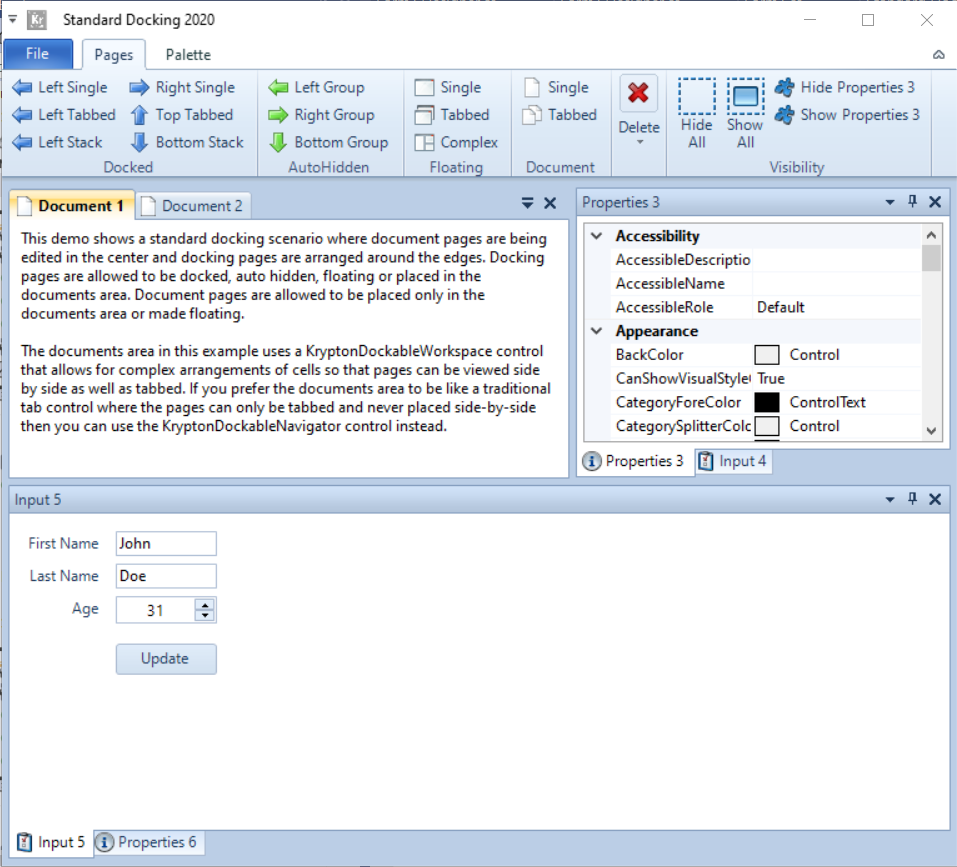Click property grid scrollbar up arrow
This screenshot has height=867, width=957.
[x=931, y=235]
